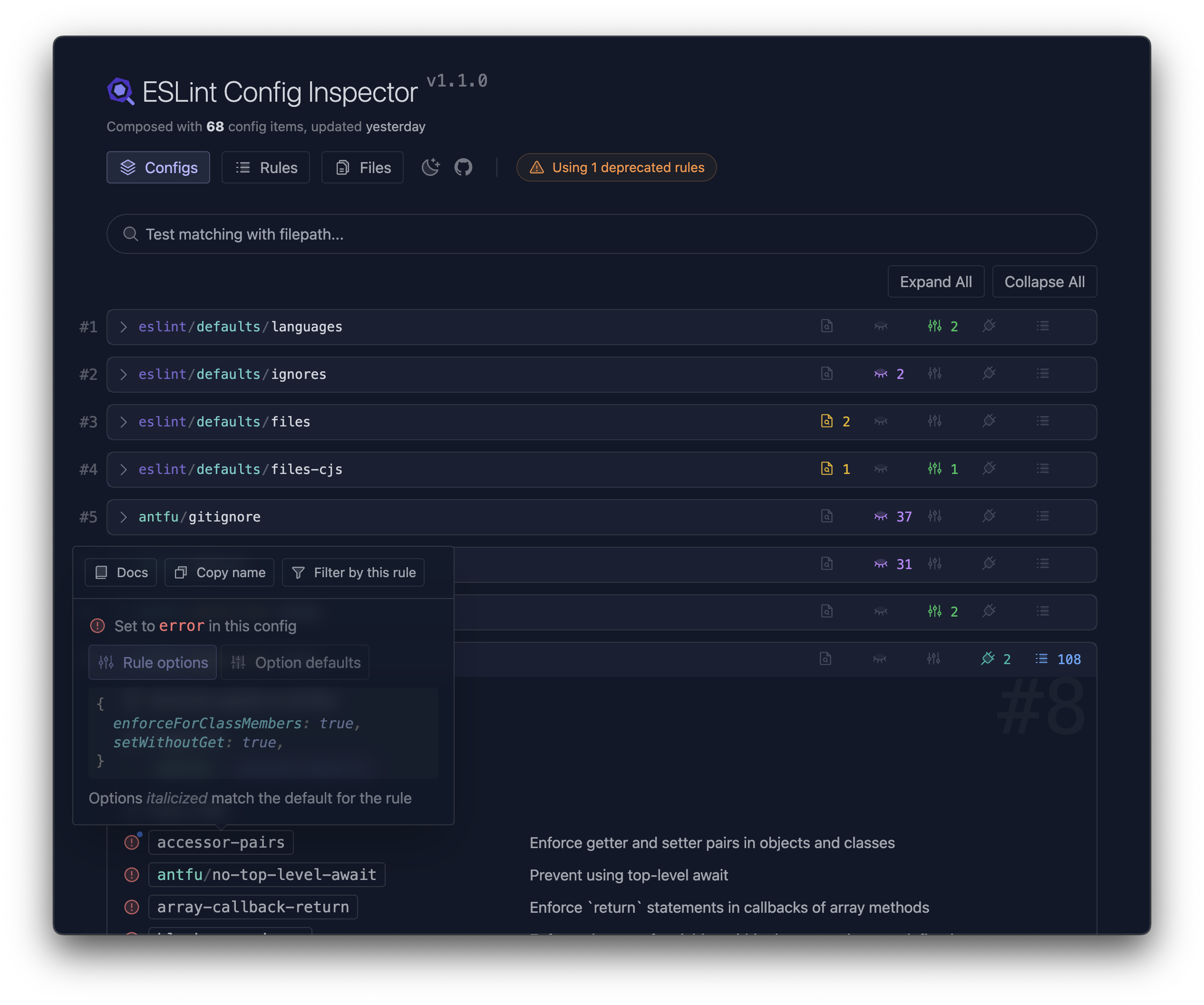The height and width of the screenshot is (1005, 1204).
Task: Click the Copy name button
Action: [x=220, y=573]
